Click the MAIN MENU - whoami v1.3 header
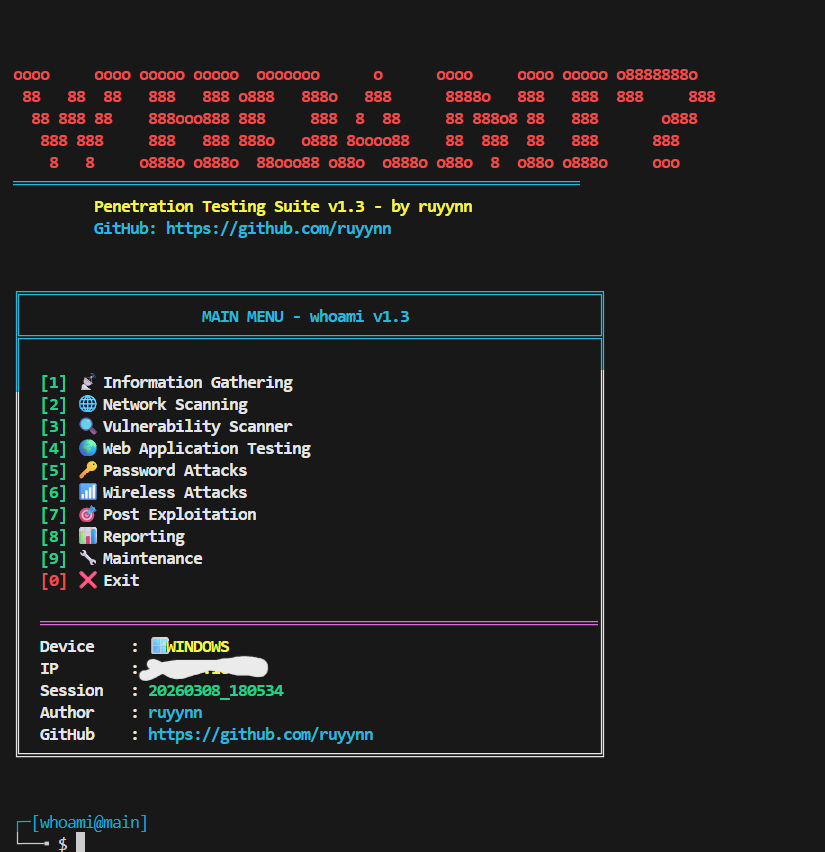 click(x=305, y=317)
